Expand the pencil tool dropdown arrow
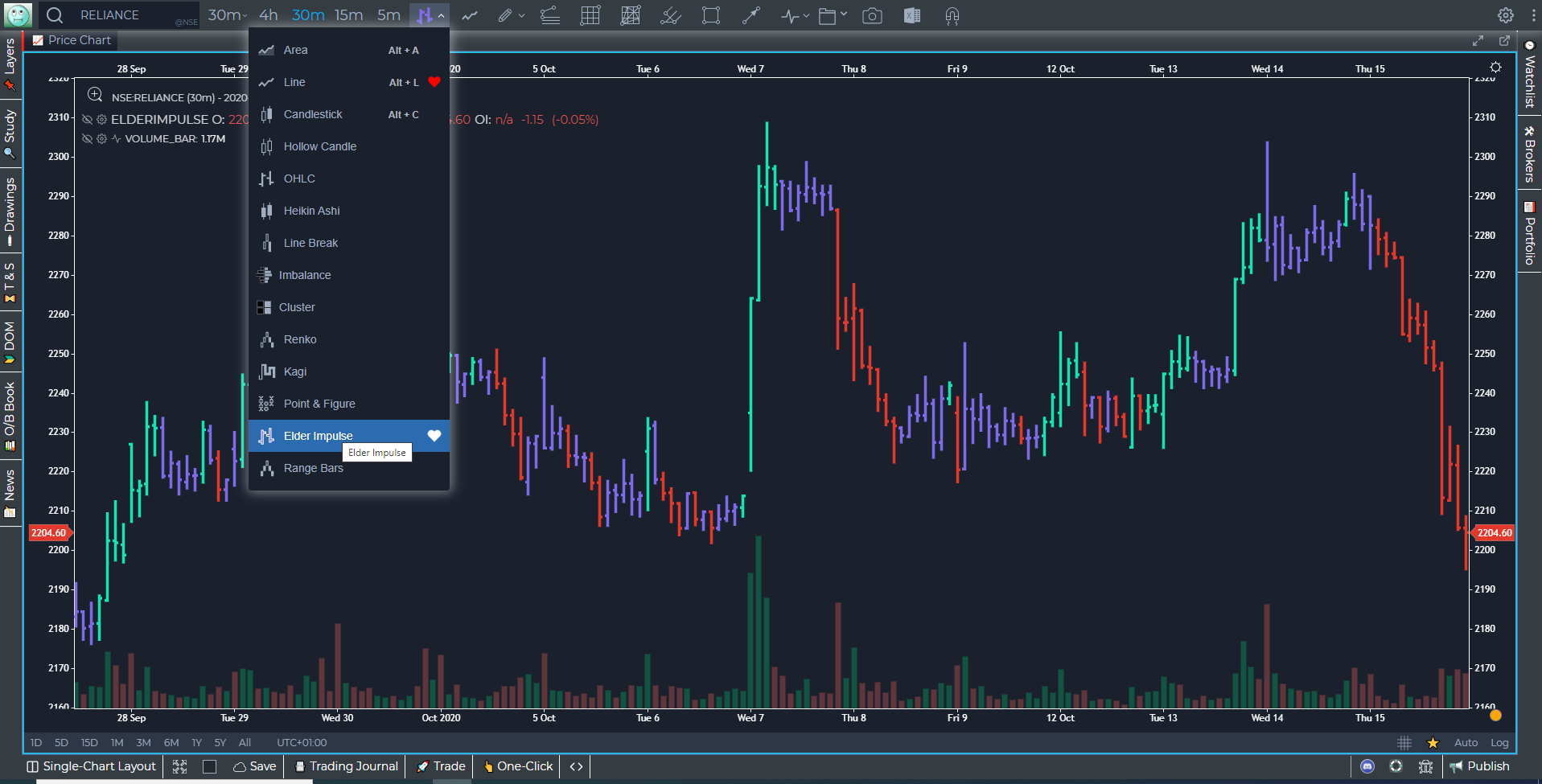Viewport: 1542px width, 784px height. (521, 16)
